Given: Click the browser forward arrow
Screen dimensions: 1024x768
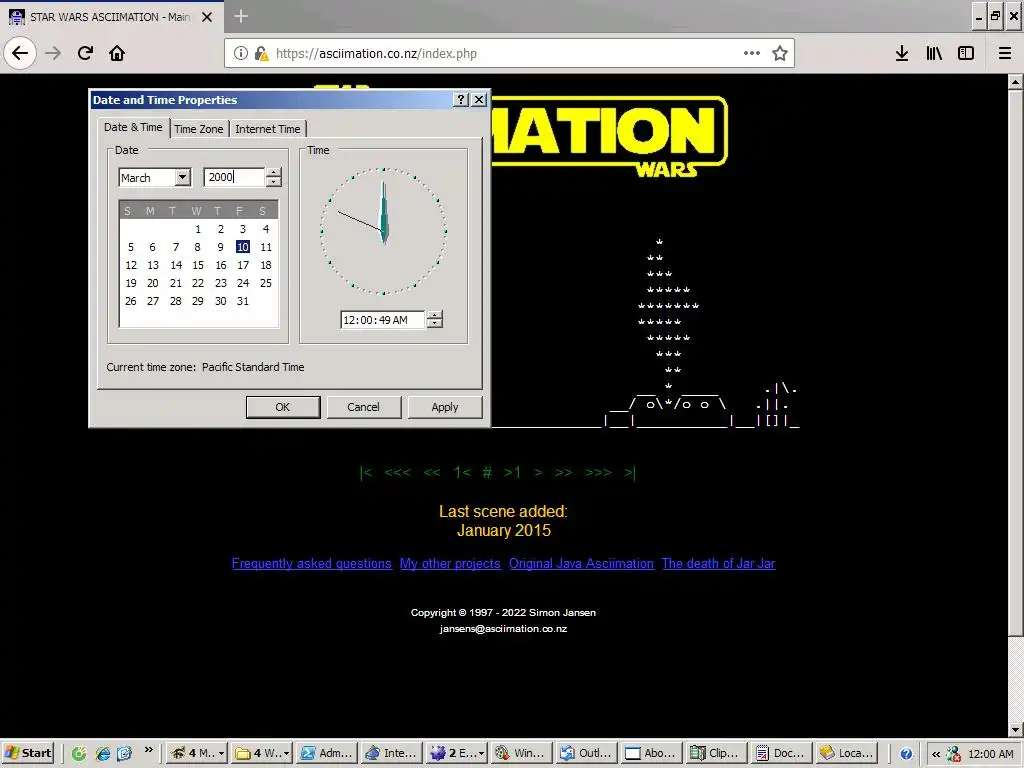Looking at the screenshot, I should (53, 53).
